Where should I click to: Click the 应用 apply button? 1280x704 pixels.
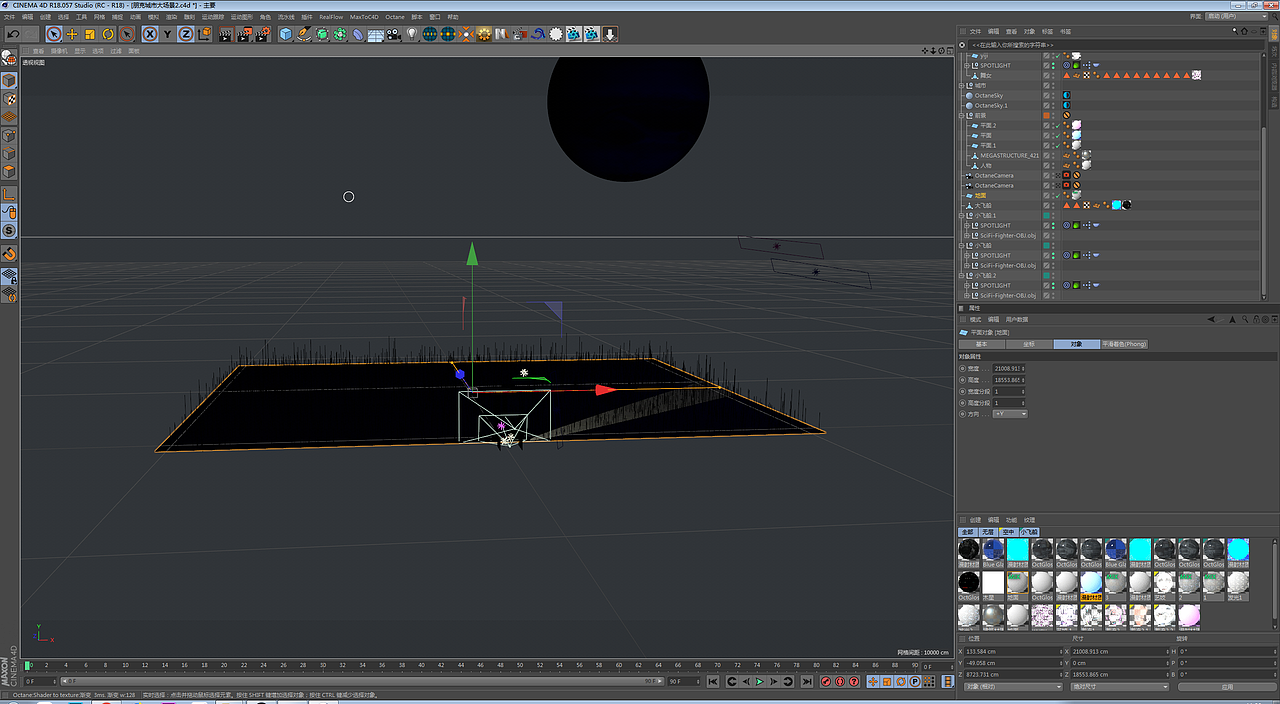[1227, 687]
